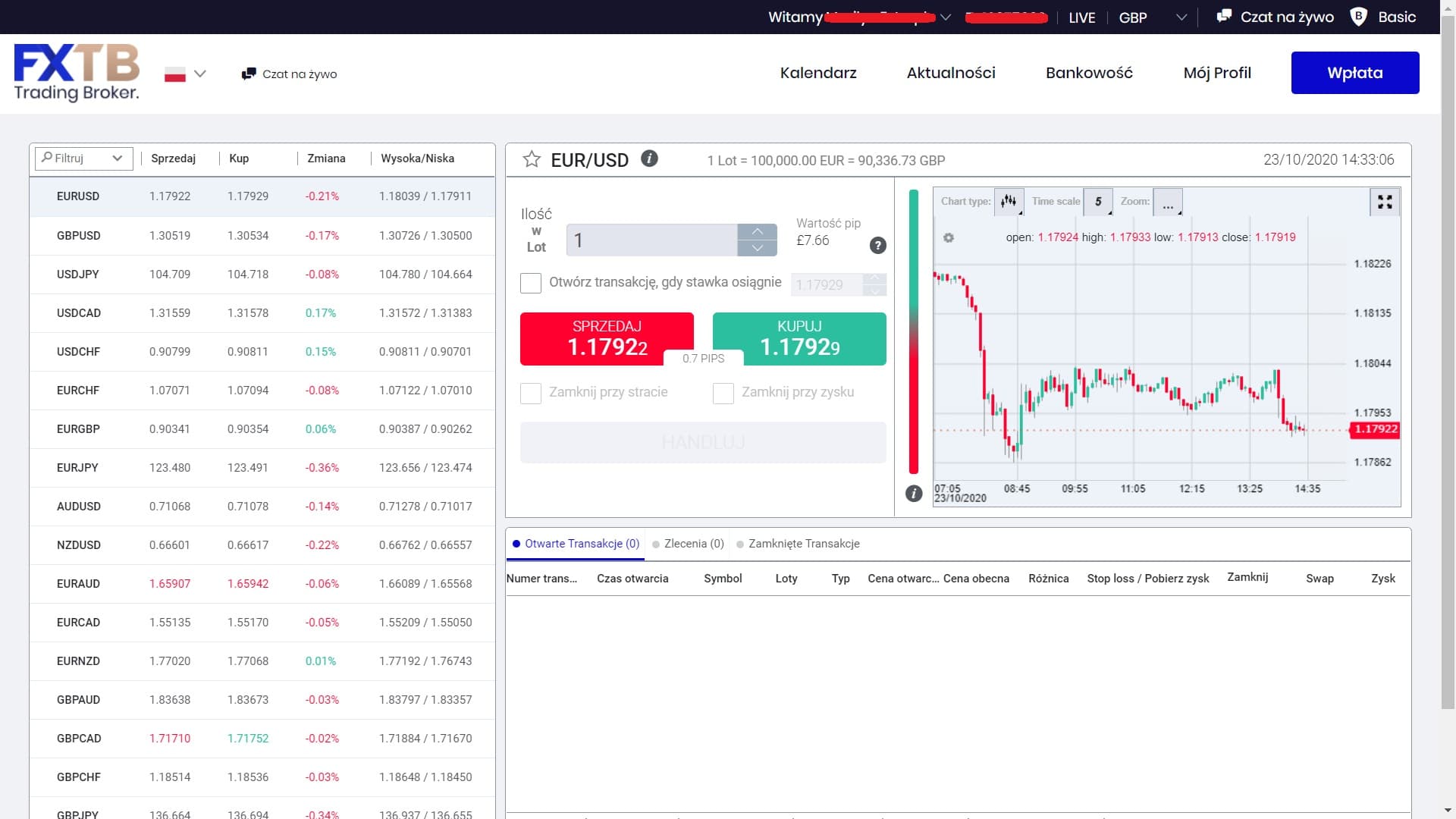
Task: Increase lot quantity with up stepper
Action: (x=757, y=231)
